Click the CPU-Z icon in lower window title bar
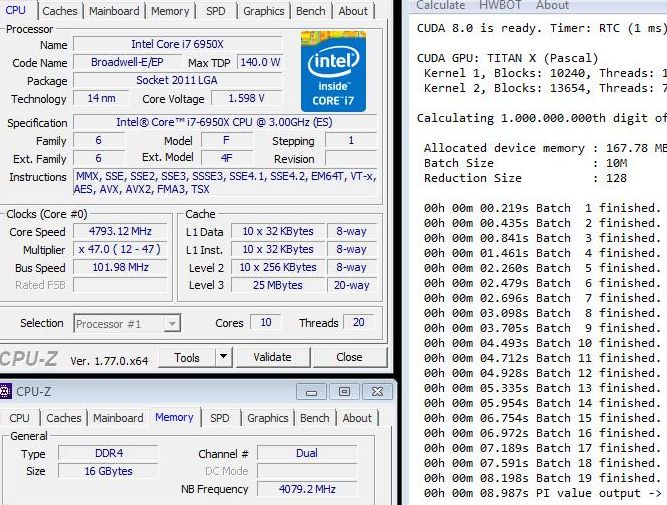The image size is (667, 505). point(9,391)
